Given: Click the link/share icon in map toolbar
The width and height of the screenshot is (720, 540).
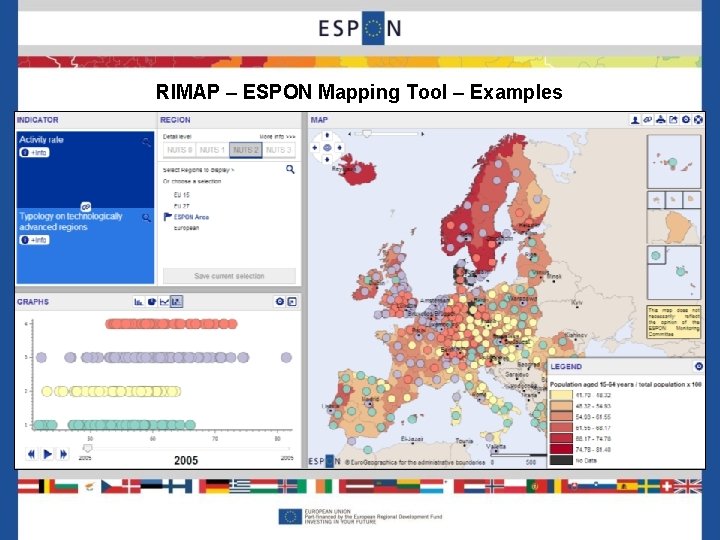Looking at the screenshot, I should click(x=647, y=120).
